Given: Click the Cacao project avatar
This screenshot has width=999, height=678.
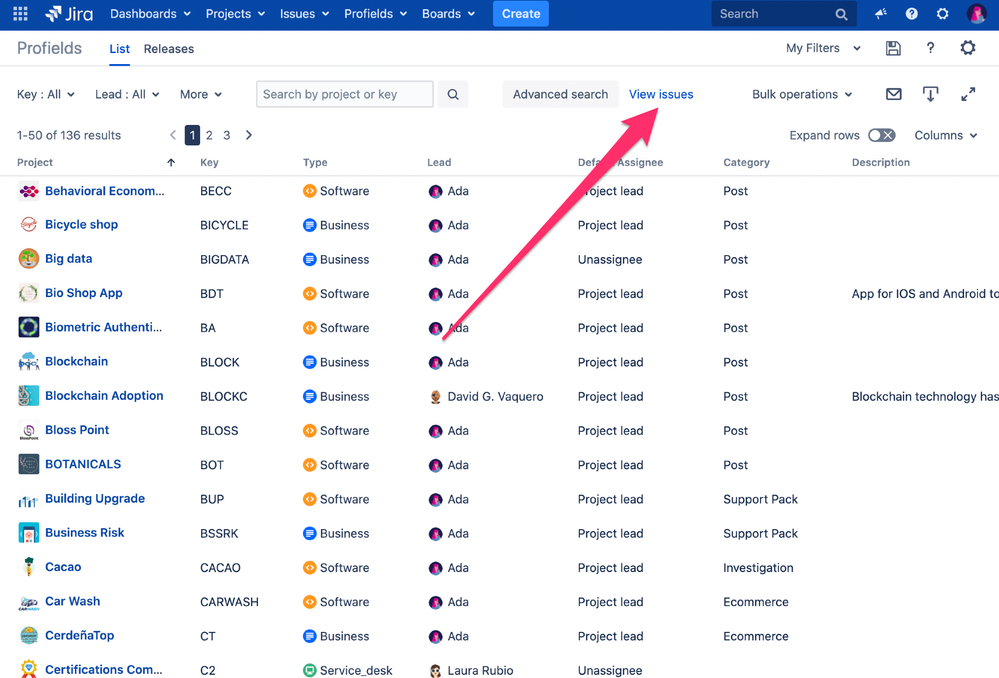Looking at the screenshot, I should click(x=29, y=566).
